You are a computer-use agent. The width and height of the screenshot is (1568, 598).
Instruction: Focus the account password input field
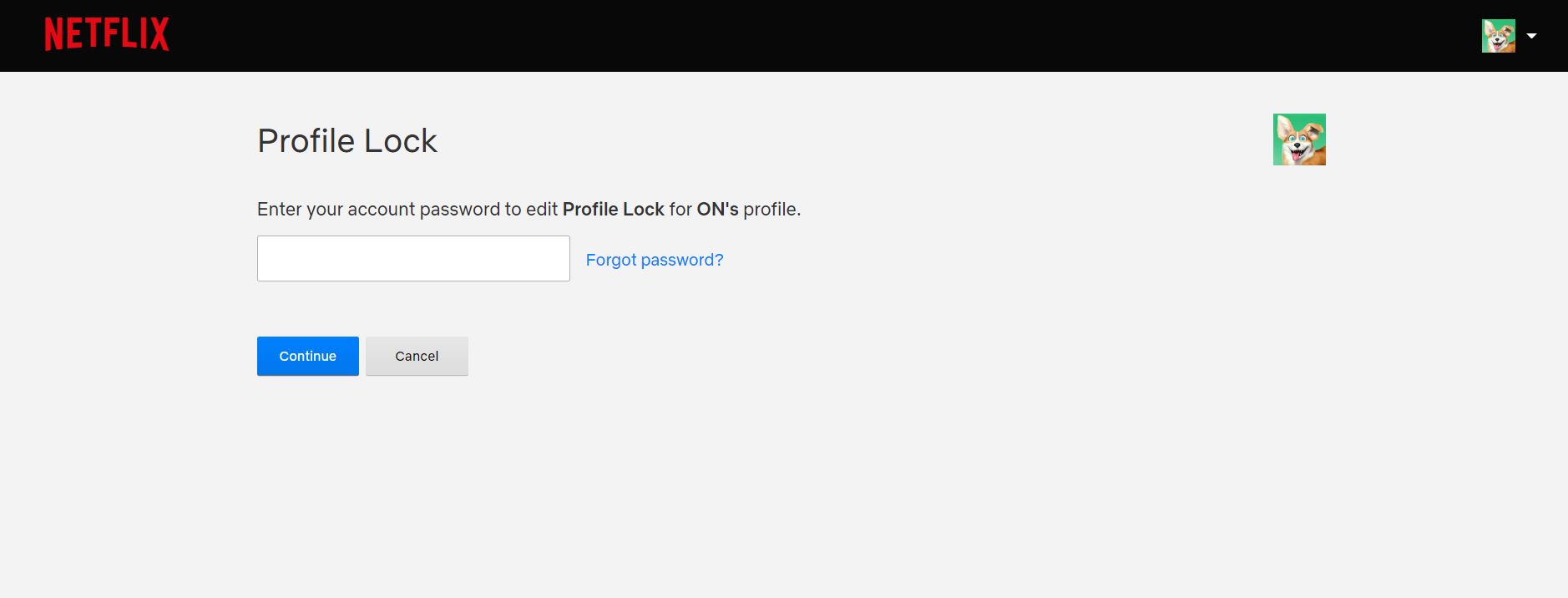pos(413,258)
